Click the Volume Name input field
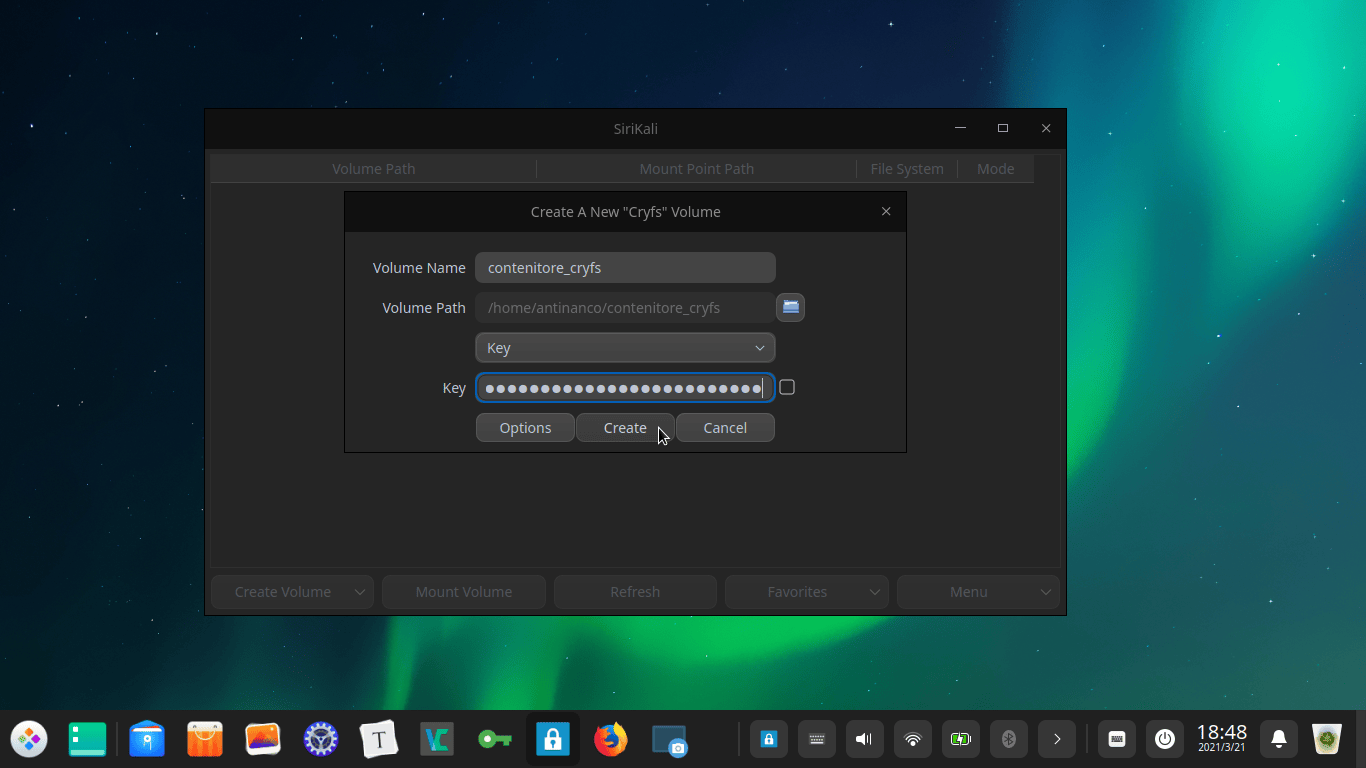 coord(625,267)
